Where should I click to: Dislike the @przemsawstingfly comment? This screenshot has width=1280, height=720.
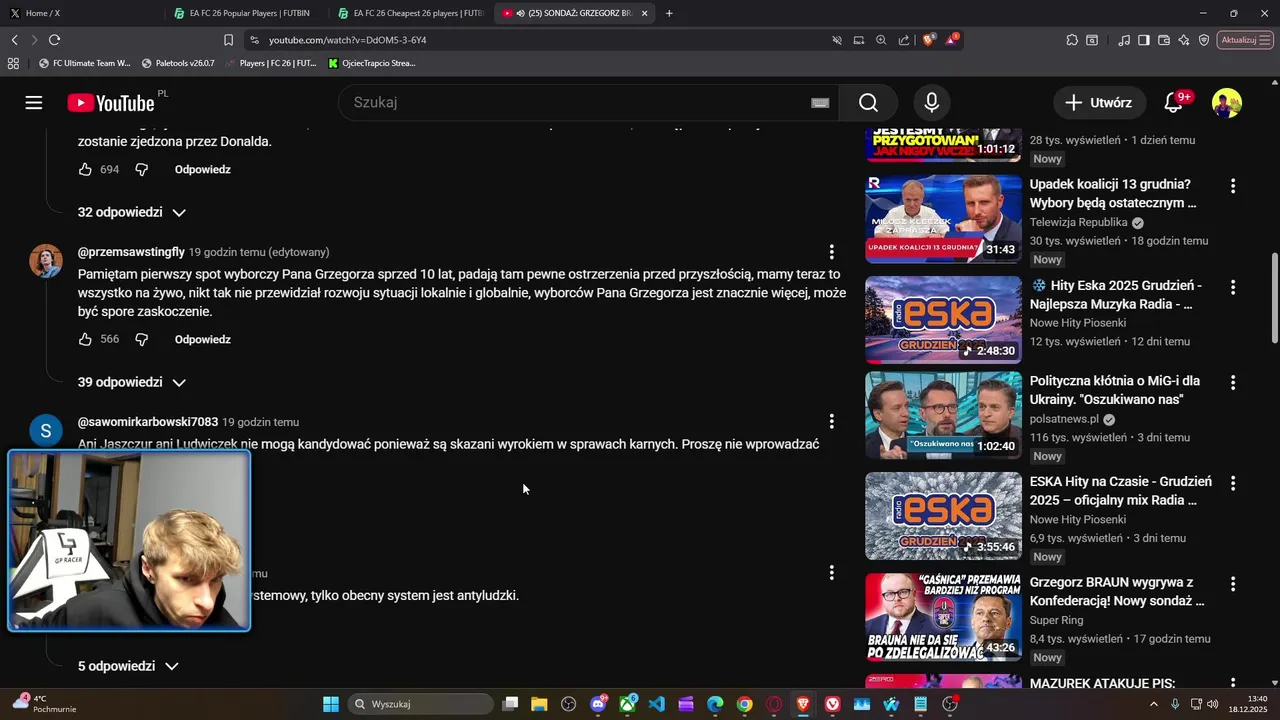pos(142,340)
